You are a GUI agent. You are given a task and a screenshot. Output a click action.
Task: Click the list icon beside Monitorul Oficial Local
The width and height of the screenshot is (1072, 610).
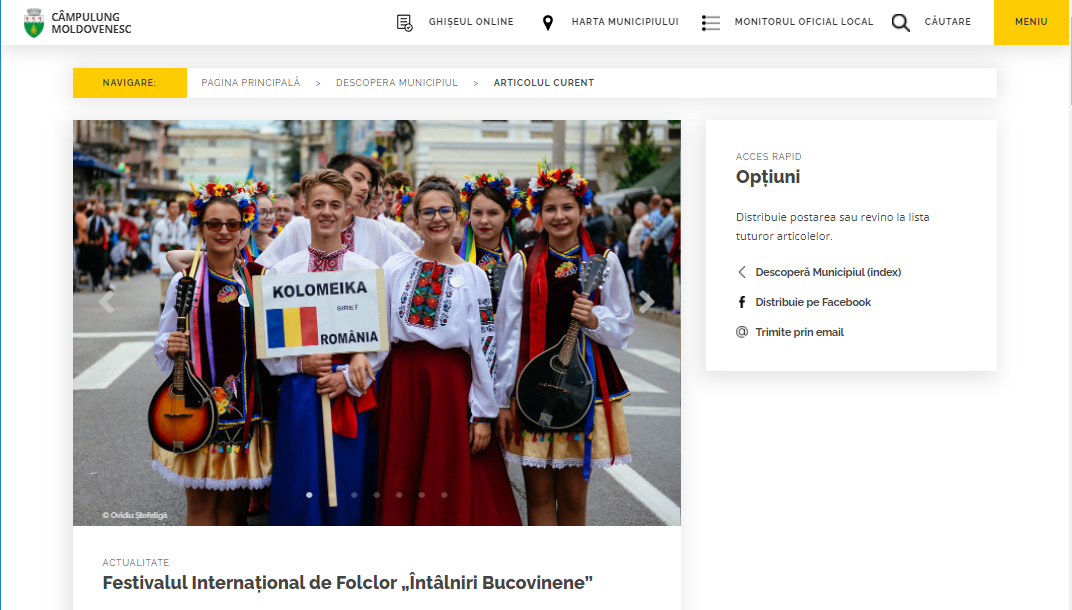click(711, 23)
